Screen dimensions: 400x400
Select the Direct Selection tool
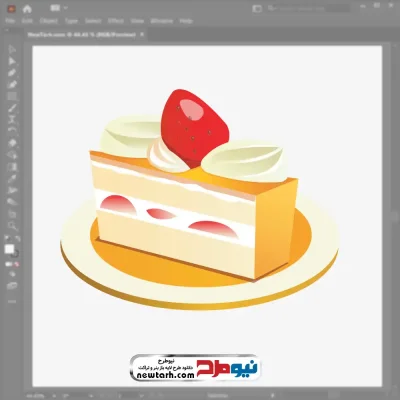(x=12, y=61)
